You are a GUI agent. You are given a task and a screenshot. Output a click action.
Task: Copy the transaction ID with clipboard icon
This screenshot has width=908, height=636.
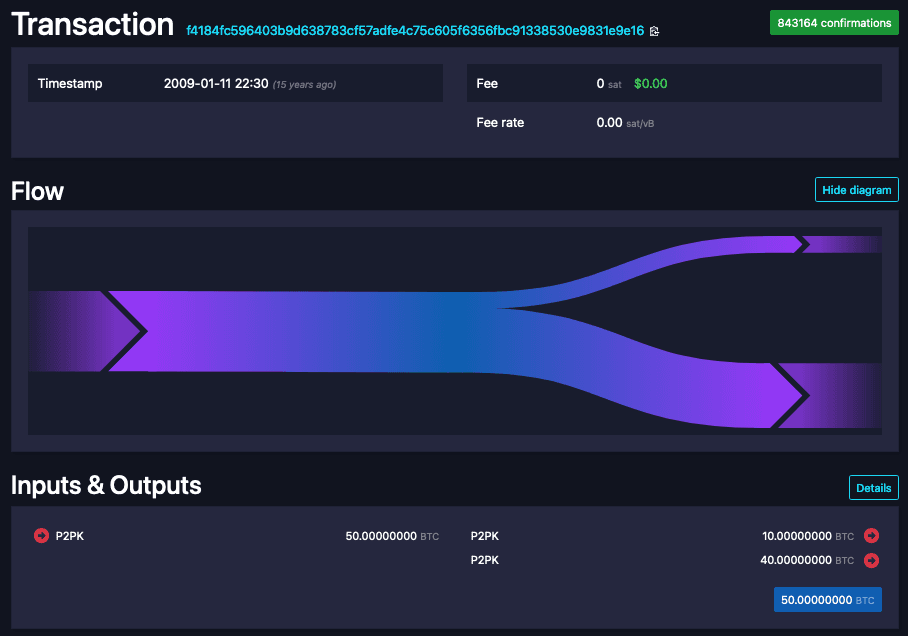pos(654,31)
